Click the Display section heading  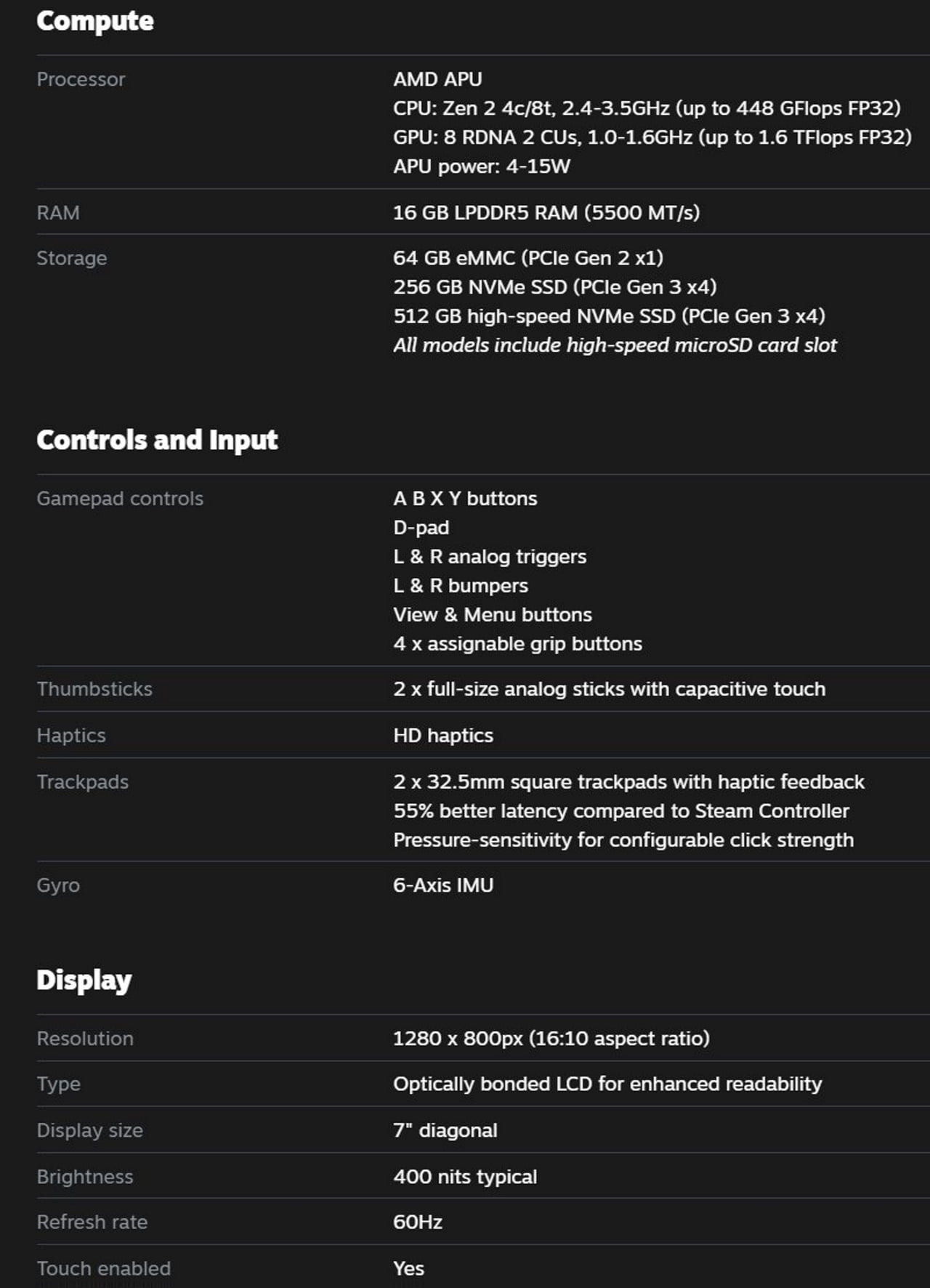[x=84, y=980]
